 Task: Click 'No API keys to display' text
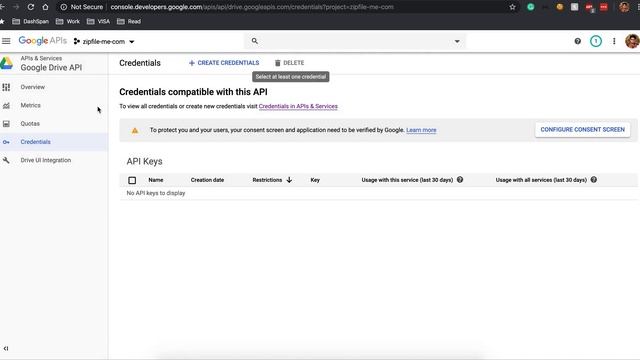click(156, 193)
